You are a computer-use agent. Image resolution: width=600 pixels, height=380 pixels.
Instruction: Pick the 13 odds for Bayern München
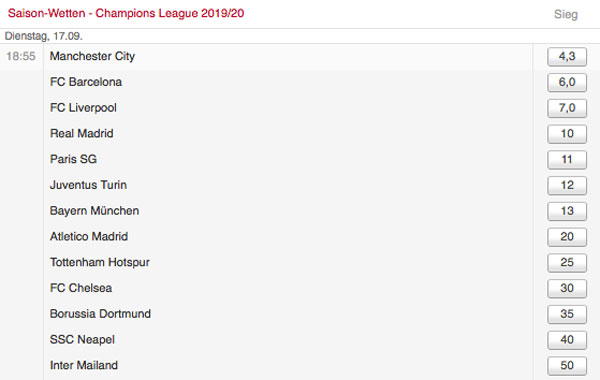567,211
